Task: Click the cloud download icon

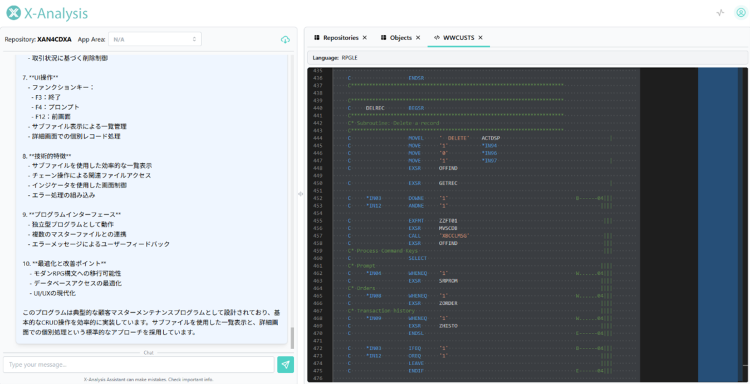Action: coord(286,40)
